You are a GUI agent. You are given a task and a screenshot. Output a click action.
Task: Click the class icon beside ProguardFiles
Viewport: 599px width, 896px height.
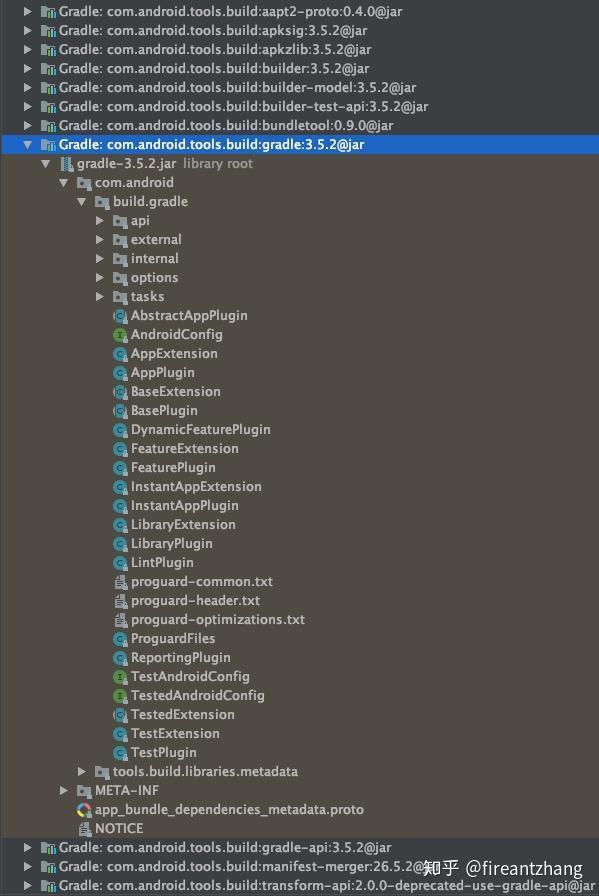click(x=120, y=639)
